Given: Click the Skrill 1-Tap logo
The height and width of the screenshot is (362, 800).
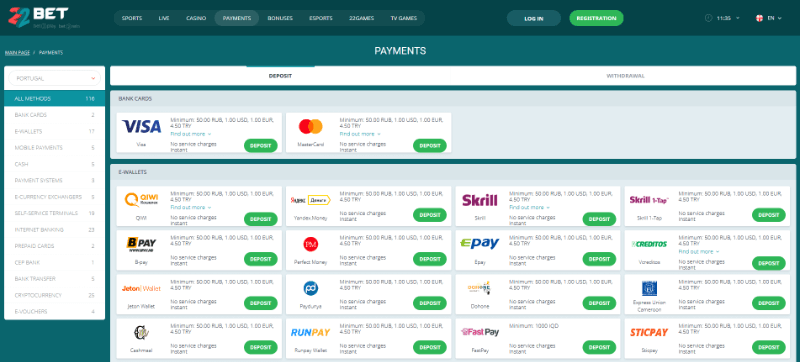Looking at the screenshot, I should [649, 200].
